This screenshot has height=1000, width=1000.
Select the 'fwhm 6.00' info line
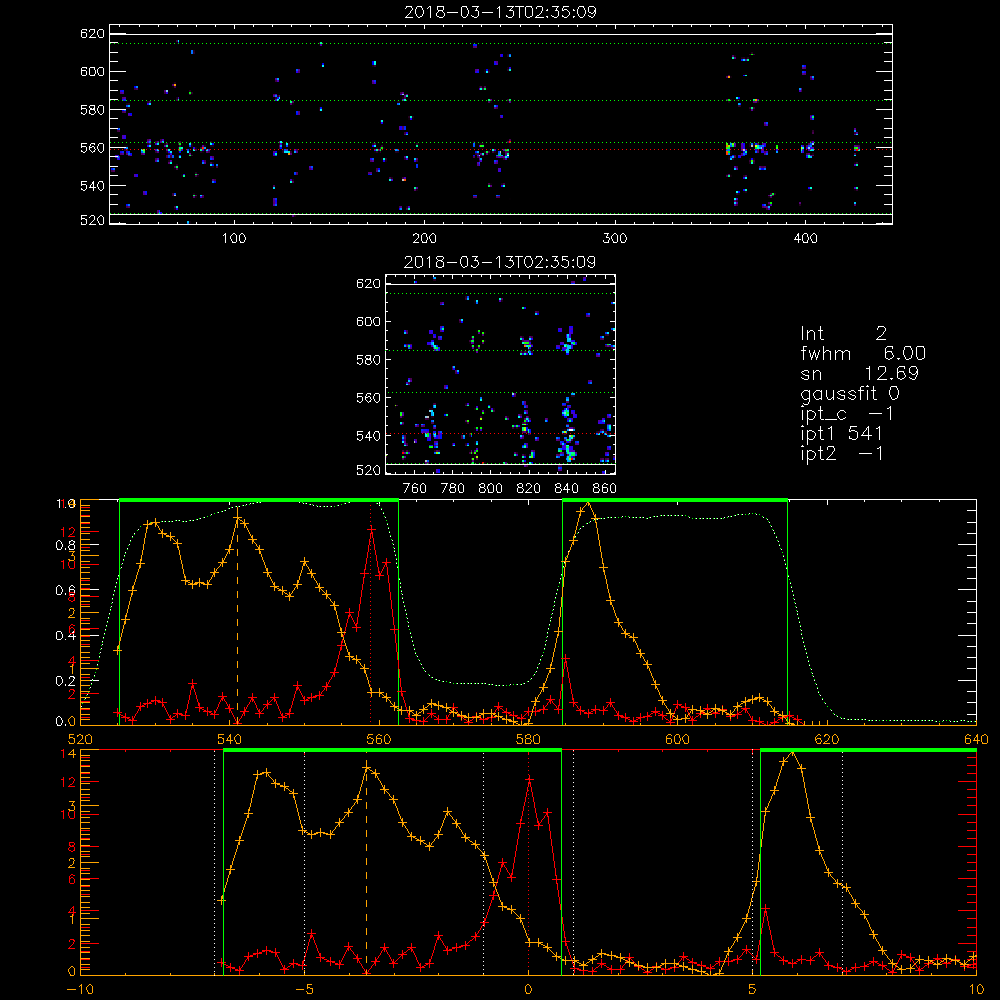tap(863, 353)
